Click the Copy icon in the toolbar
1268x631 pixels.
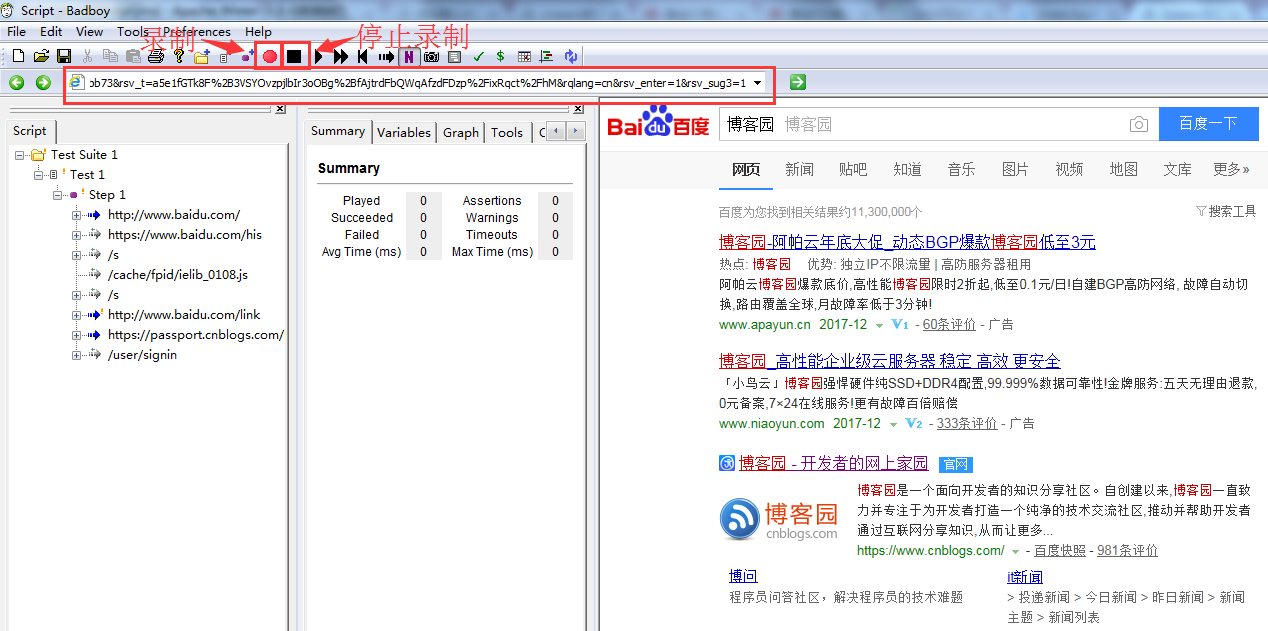(x=110, y=56)
